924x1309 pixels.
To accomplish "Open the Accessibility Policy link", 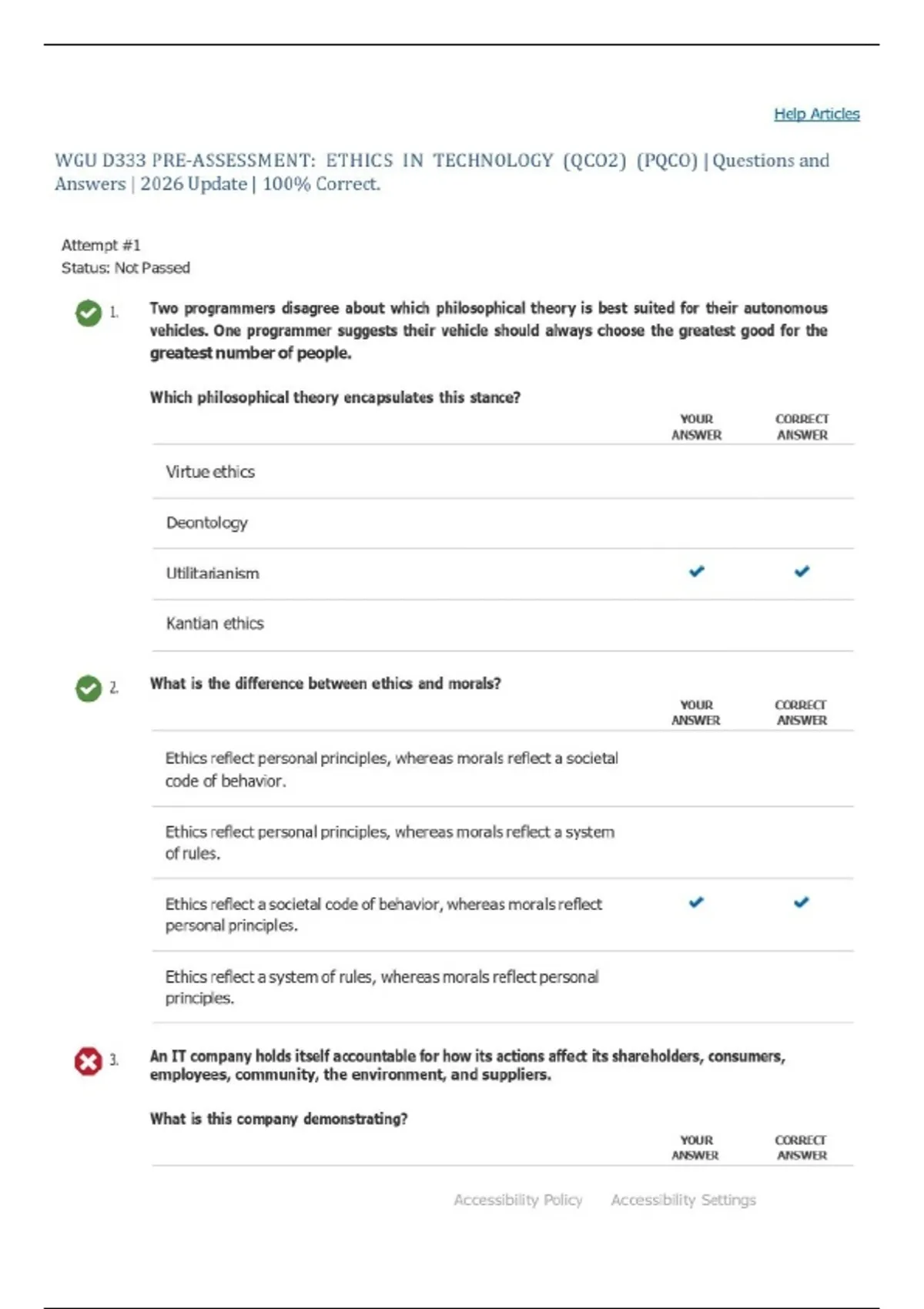I will coord(518,1200).
